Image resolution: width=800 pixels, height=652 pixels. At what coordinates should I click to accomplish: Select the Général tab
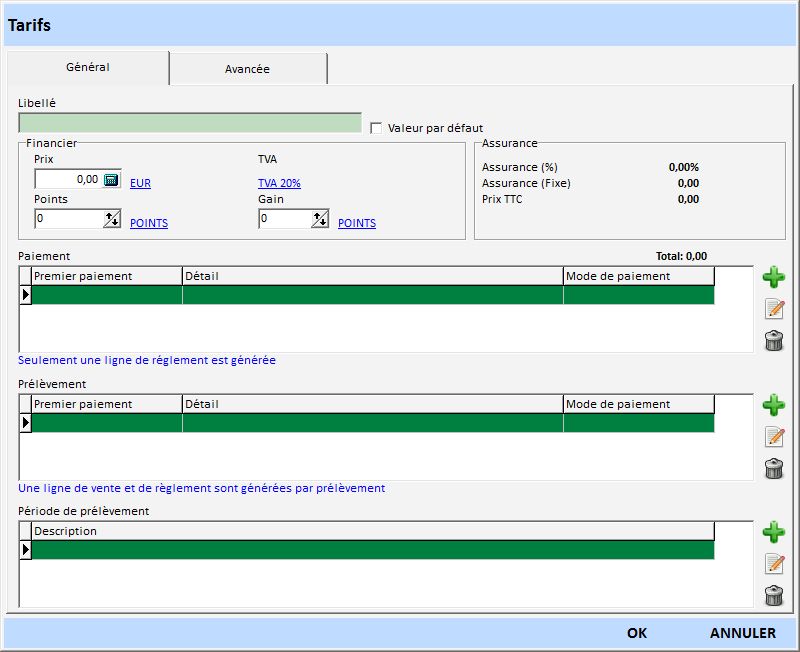(88, 68)
